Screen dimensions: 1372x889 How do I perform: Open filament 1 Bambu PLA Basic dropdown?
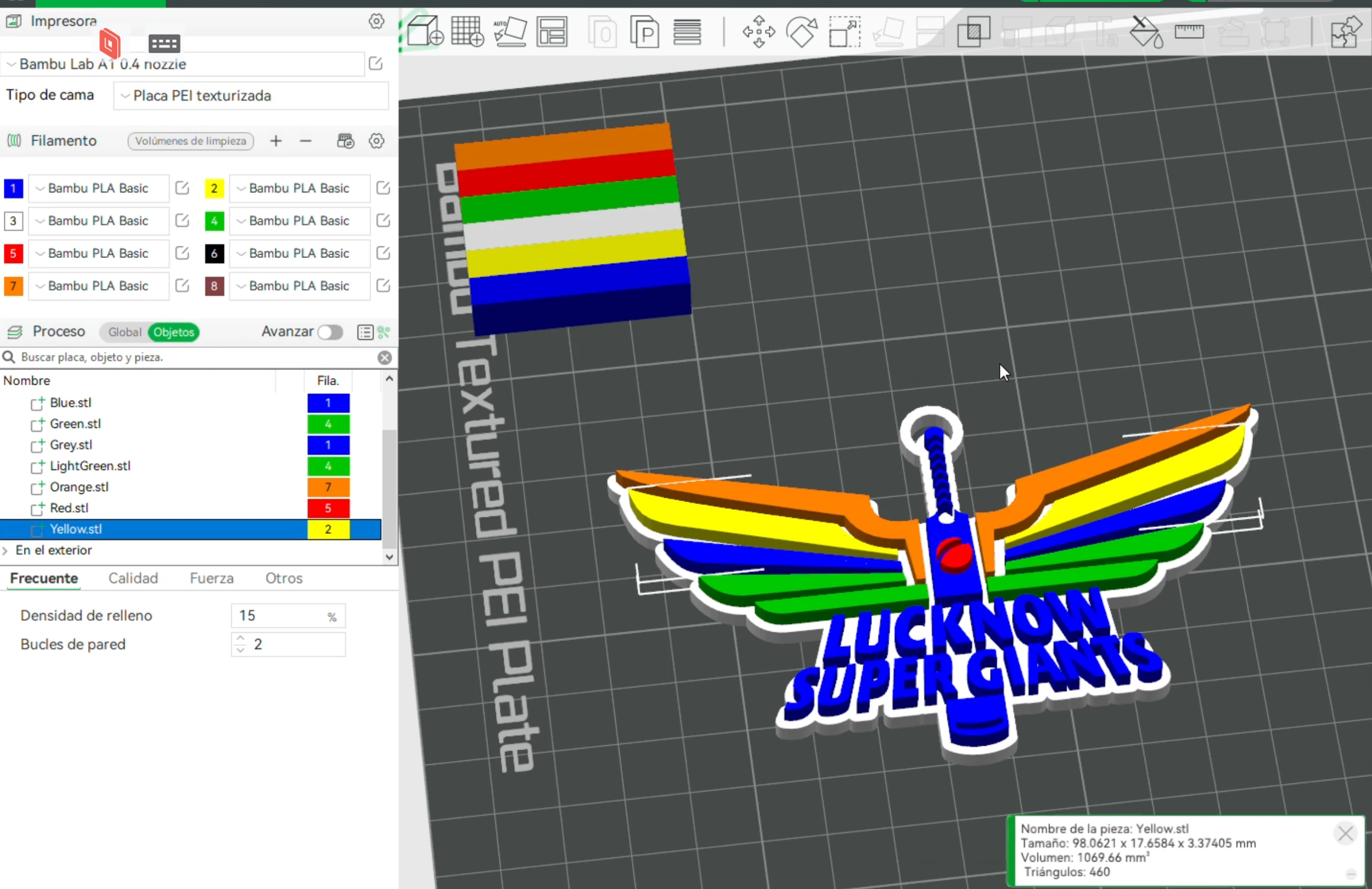99,189
